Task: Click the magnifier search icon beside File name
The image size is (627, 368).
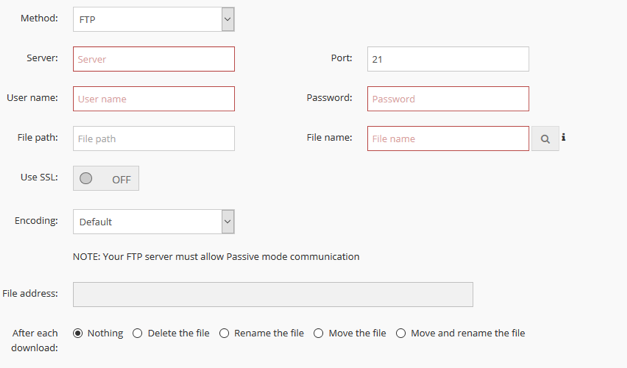Action: pyautogui.click(x=545, y=139)
